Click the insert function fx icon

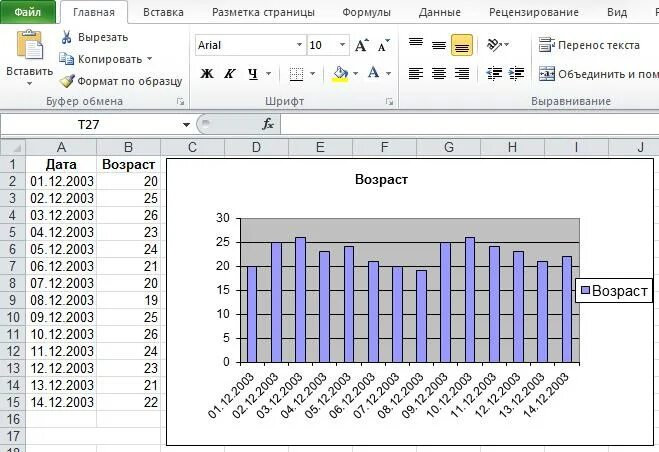[268, 124]
